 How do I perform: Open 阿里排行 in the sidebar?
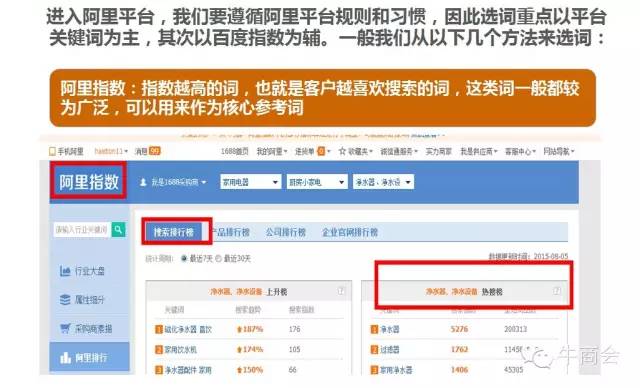point(89,358)
